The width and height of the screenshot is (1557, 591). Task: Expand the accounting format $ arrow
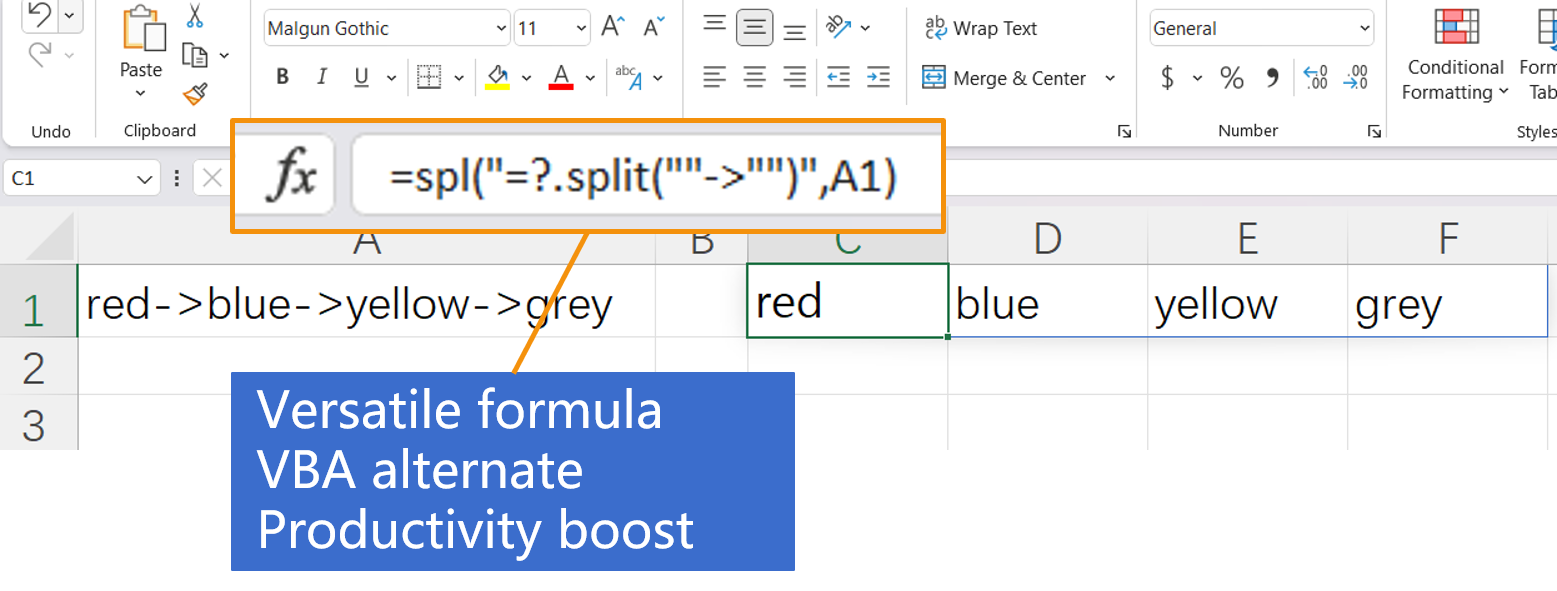[1197, 77]
